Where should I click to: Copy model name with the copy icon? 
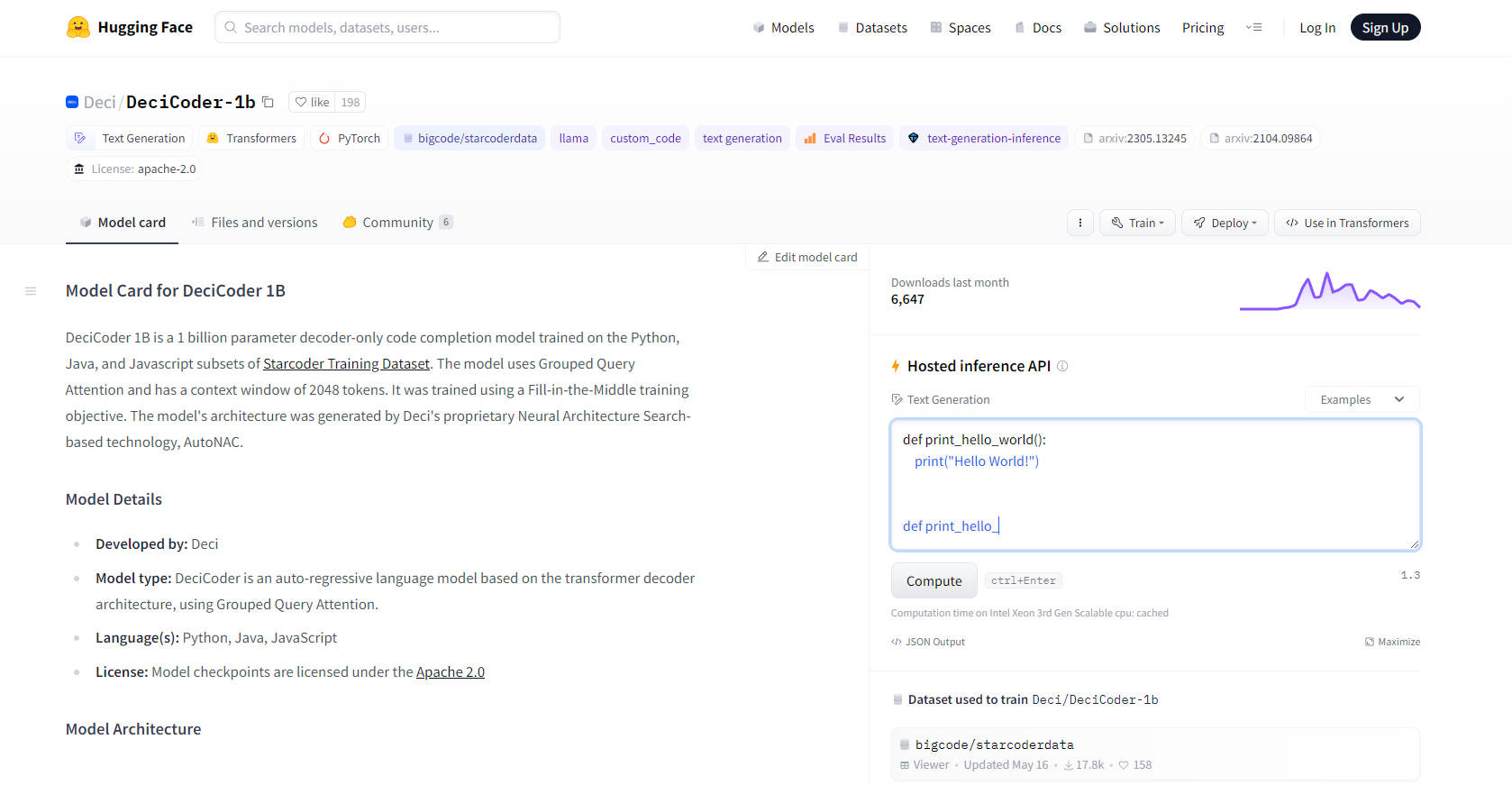click(268, 102)
